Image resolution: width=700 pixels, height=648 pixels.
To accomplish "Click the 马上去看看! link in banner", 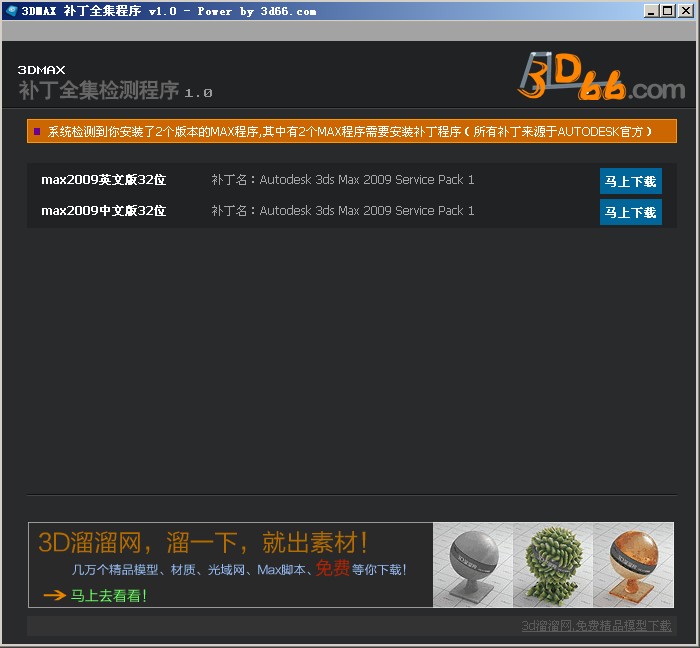I will tap(108, 595).
